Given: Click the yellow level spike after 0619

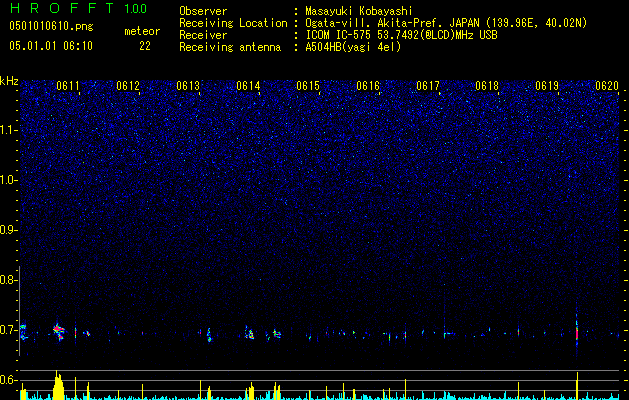Looking at the screenshot, I should 577,386.
